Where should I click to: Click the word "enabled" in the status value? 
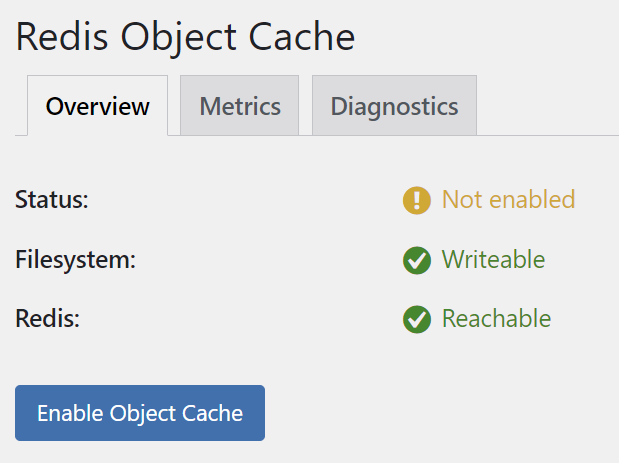click(x=530, y=199)
